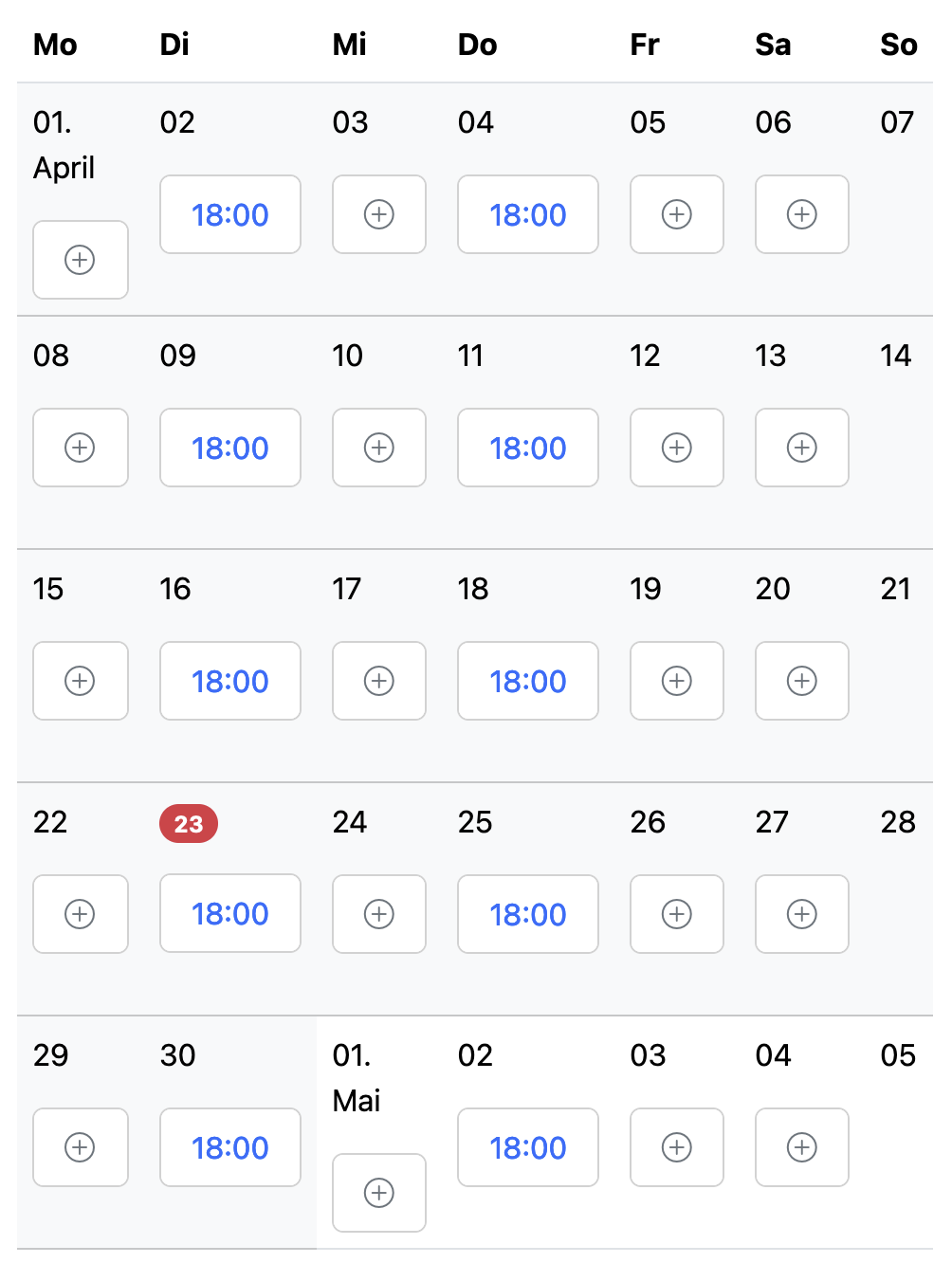Select the 18:00 slot on Thursday 18
The image size is (952, 1263).
(x=528, y=681)
